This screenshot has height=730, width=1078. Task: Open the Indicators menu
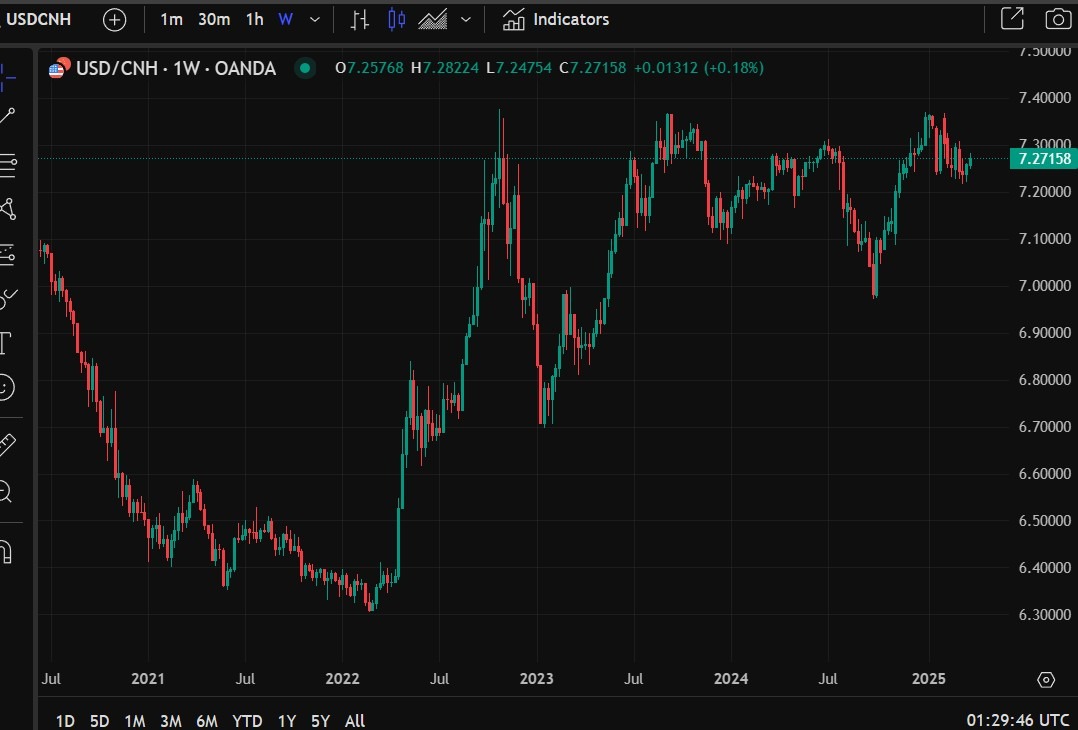[555, 19]
